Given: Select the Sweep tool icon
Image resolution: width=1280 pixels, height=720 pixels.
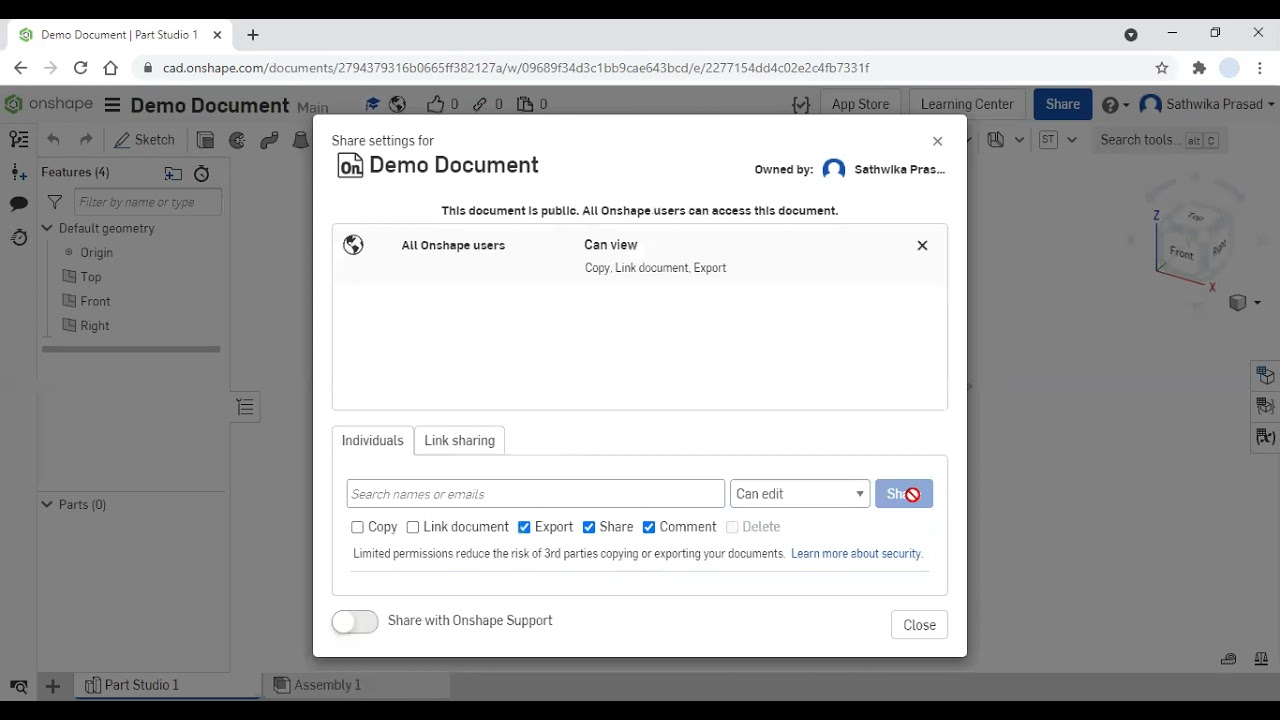Looking at the screenshot, I should coord(269,140).
